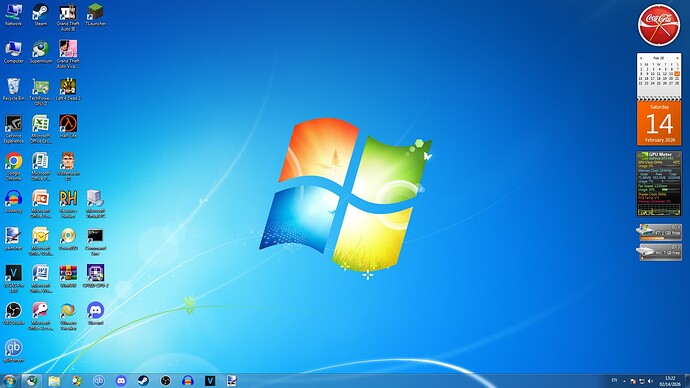Viewport: 690px width, 388px height.
Task: Select the TechPowerUp GPU-Z shortcut
Action: [40, 92]
